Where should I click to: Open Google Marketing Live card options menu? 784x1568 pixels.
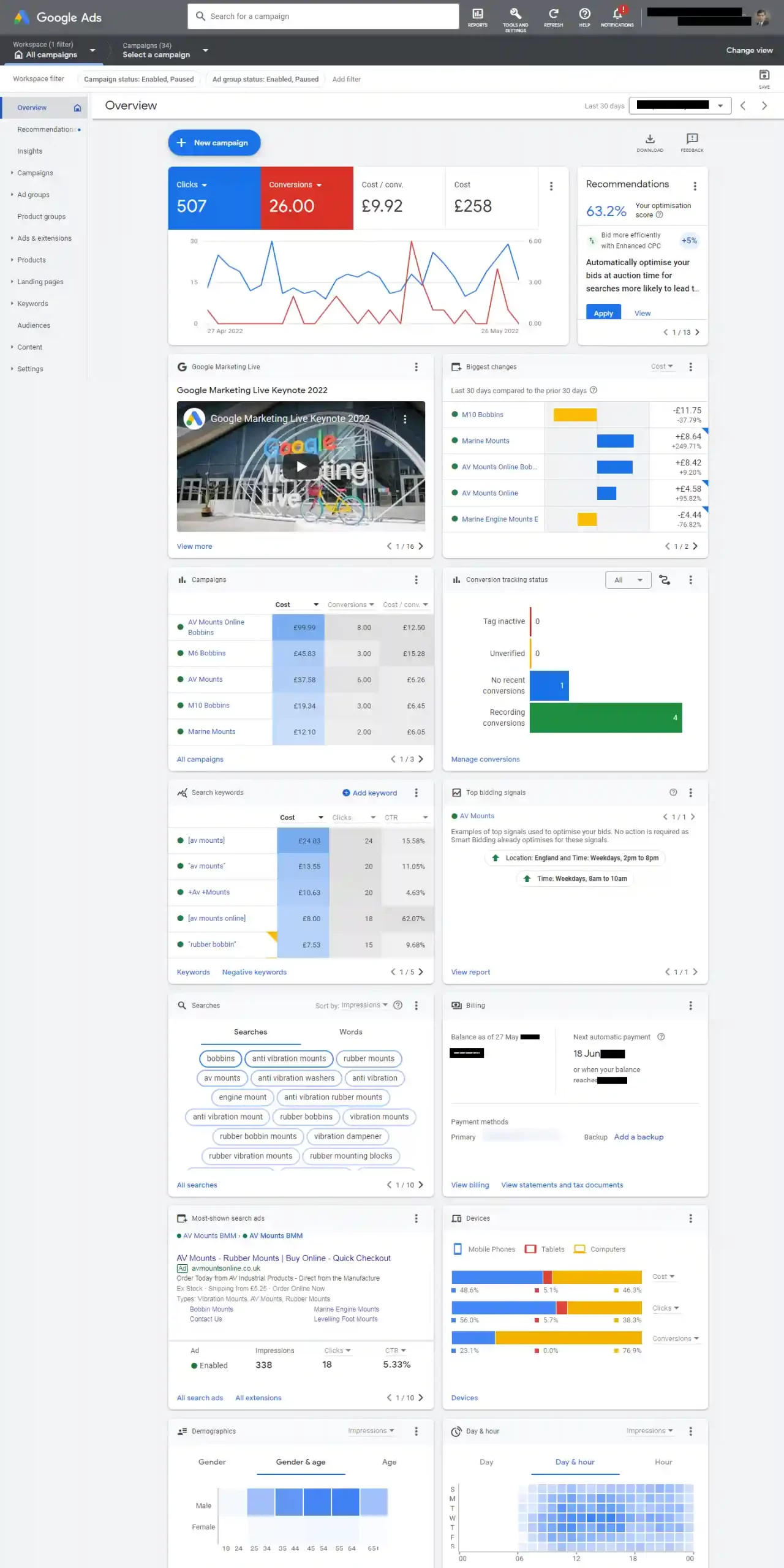[x=417, y=367]
